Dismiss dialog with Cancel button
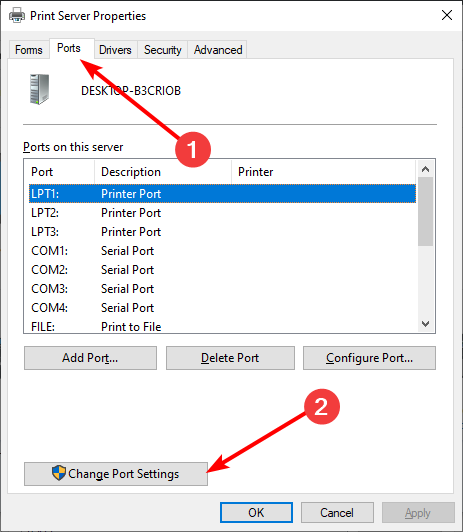 click(x=337, y=512)
